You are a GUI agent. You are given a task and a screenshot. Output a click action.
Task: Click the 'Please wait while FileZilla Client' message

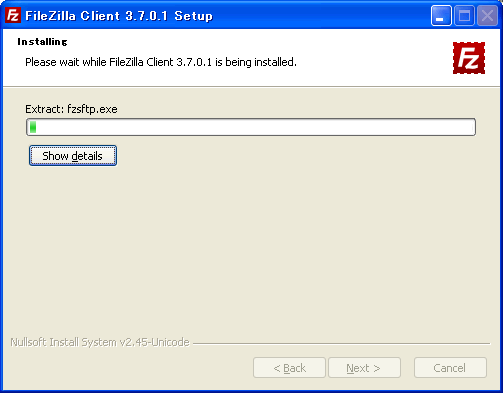[x=161, y=62]
